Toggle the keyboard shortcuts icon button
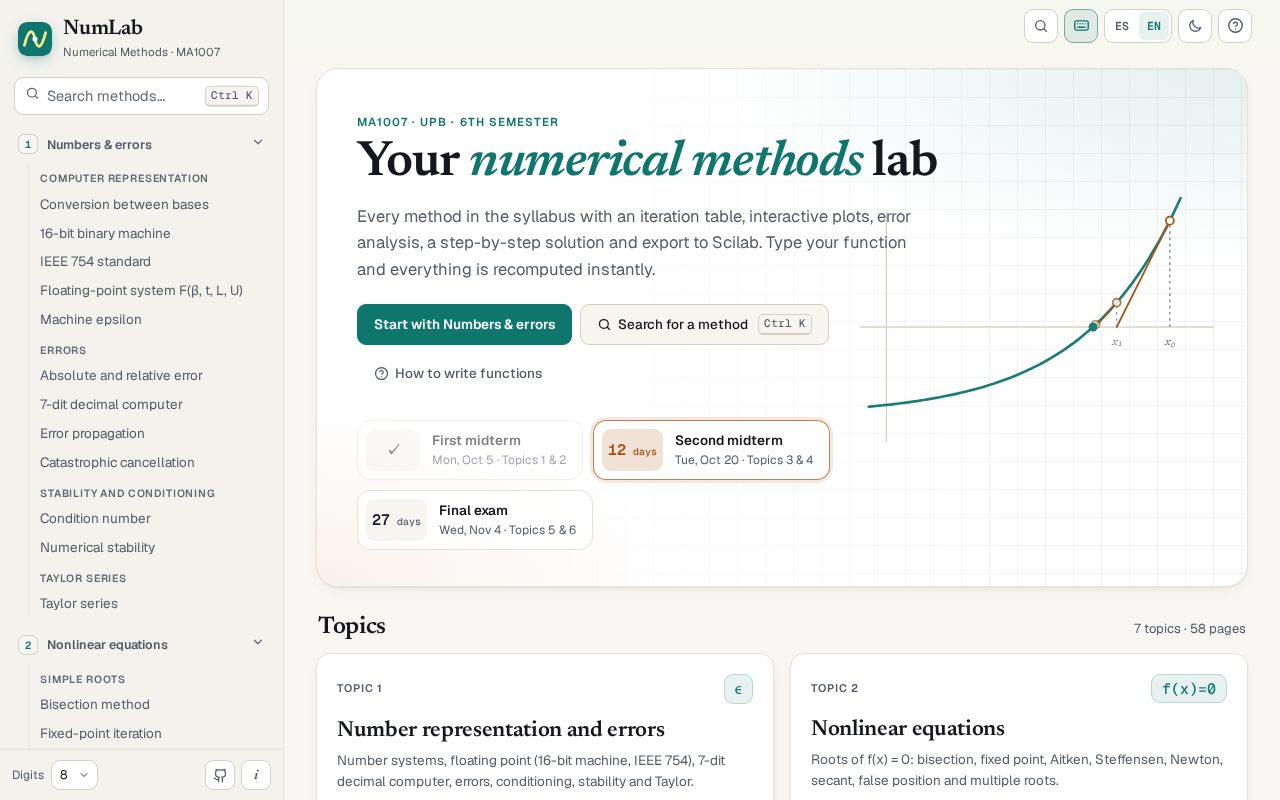Image resolution: width=1280 pixels, height=800 pixels. [x=1081, y=26]
